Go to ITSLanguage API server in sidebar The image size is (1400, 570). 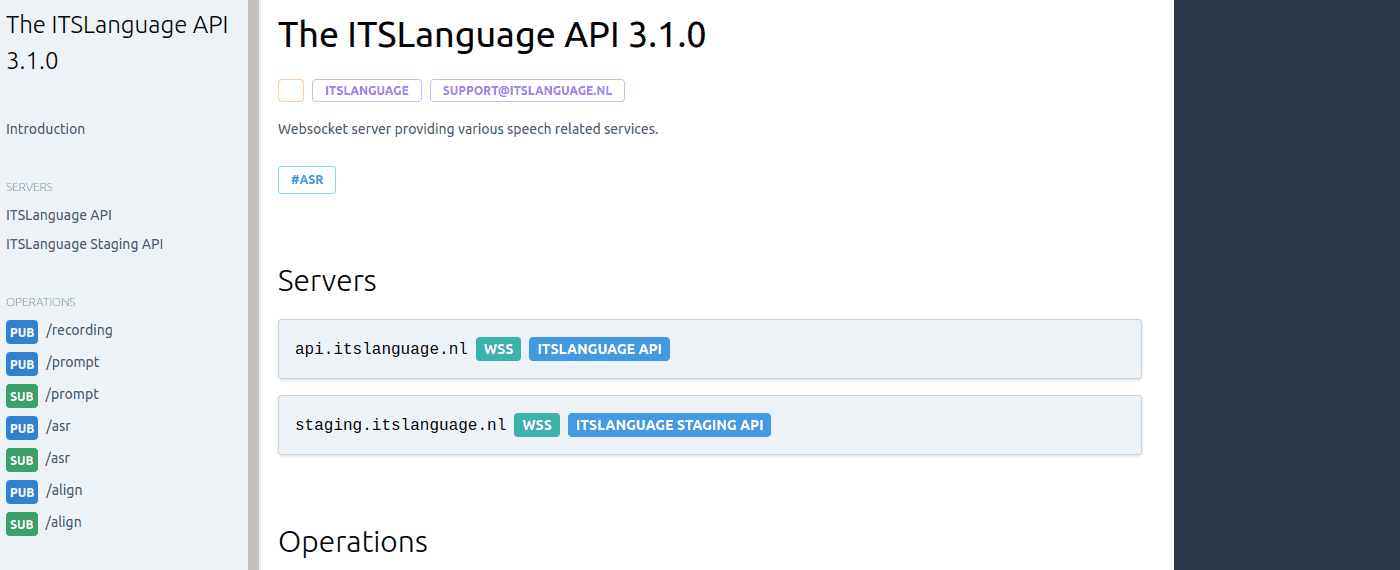click(x=58, y=215)
